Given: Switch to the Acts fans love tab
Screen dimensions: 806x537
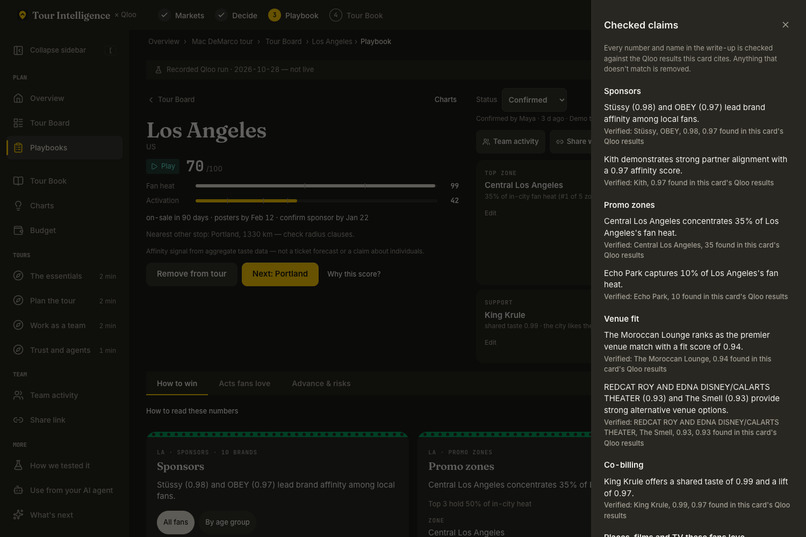Looking at the screenshot, I should click(x=244, y=383).
